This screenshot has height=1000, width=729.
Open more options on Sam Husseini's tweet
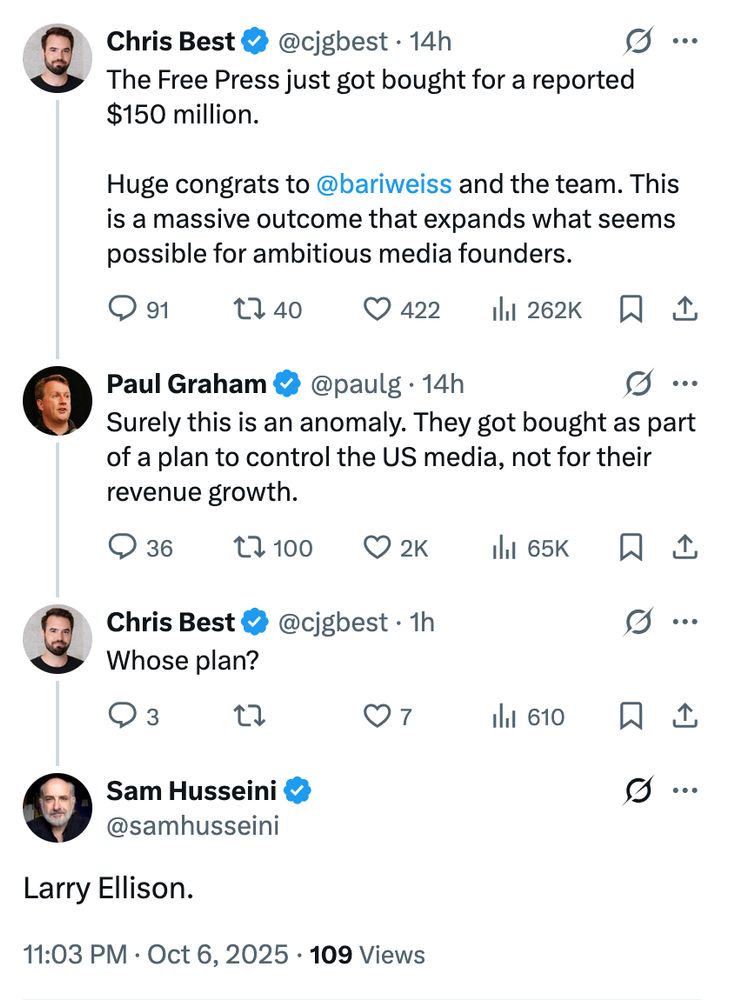(685, 790)
